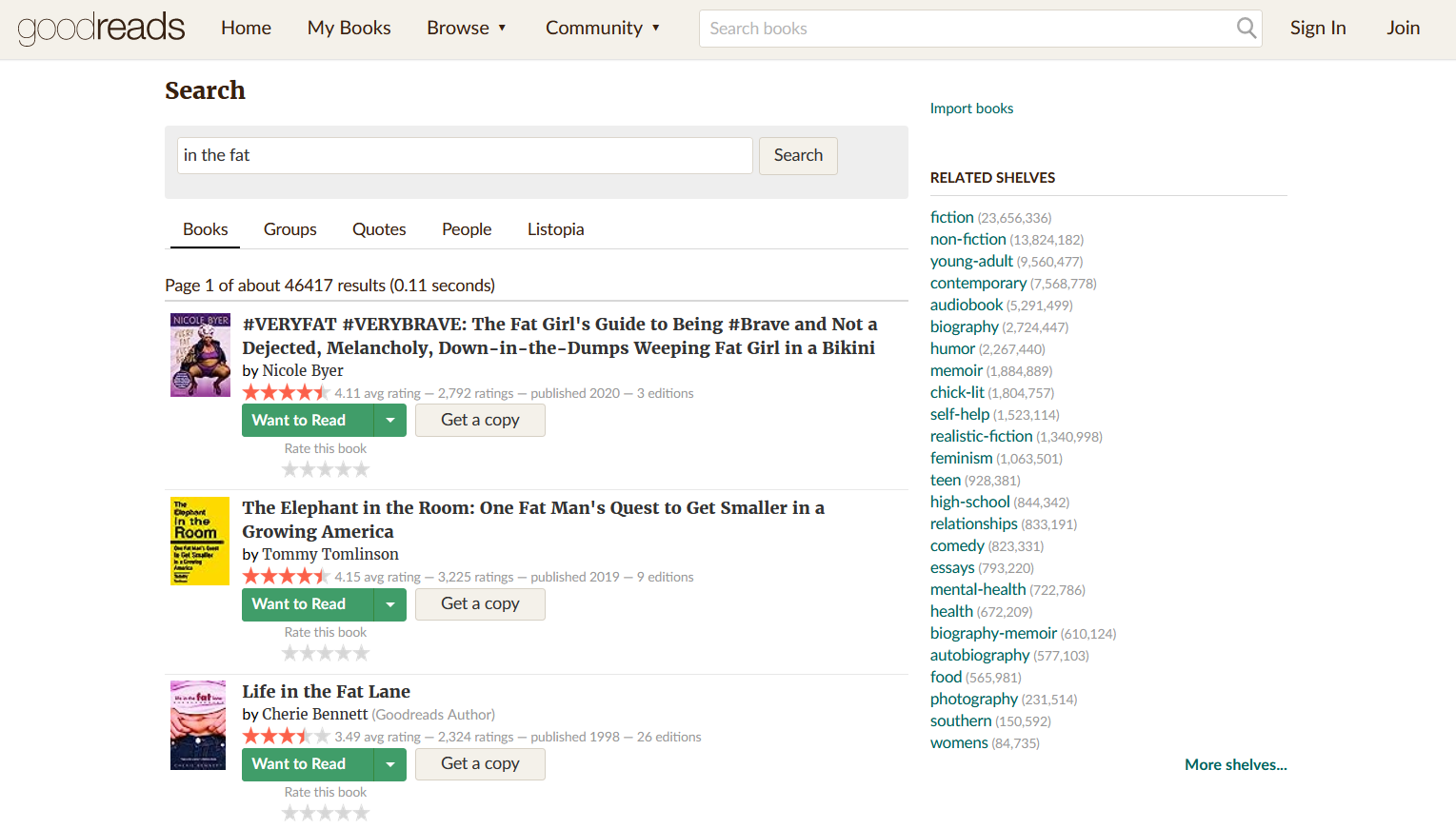The width and height of the screenshot is (1456, 829).
Task: Switch to the Listopia tab
Action: 556,229
